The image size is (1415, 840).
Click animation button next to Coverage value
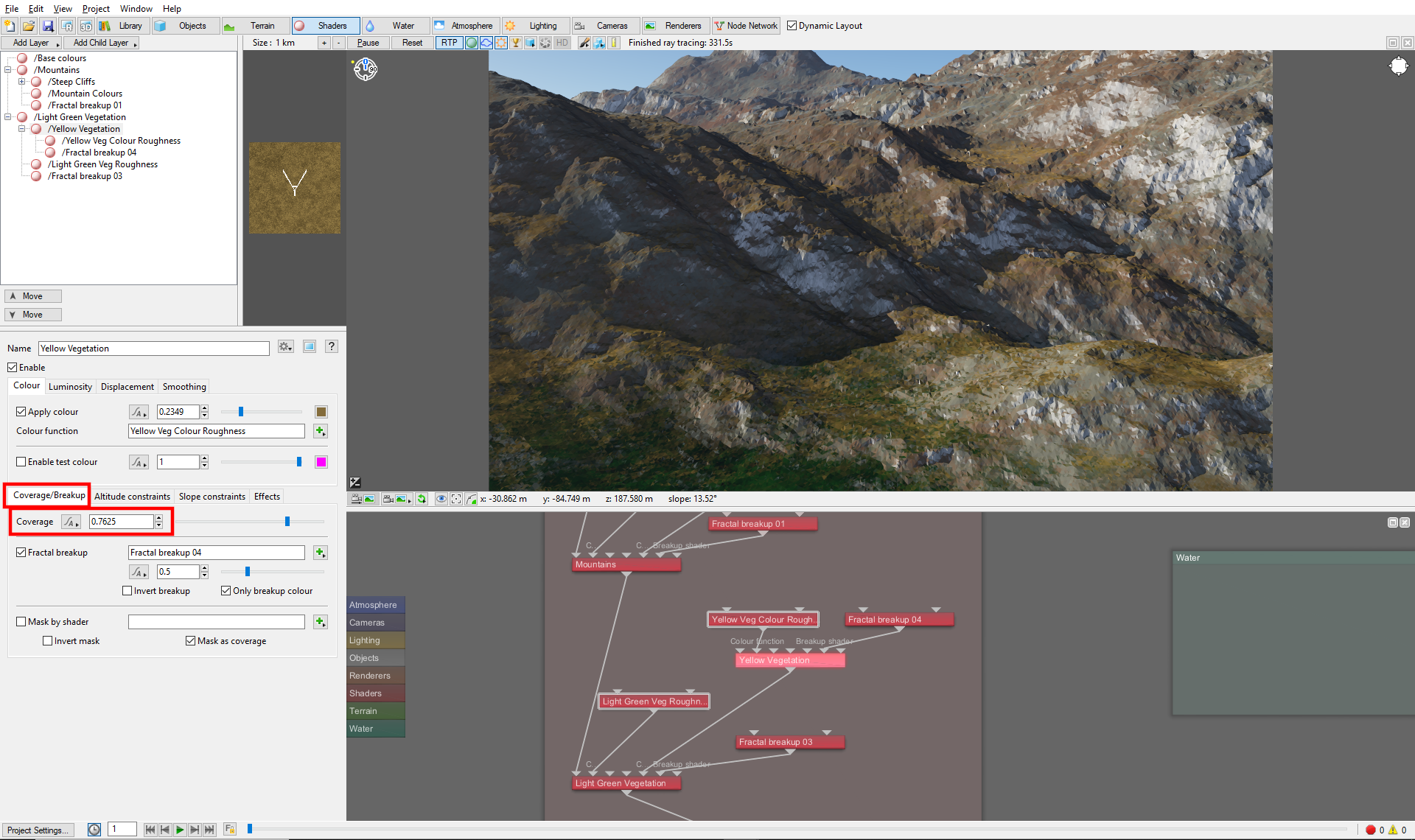coord(71,522)
